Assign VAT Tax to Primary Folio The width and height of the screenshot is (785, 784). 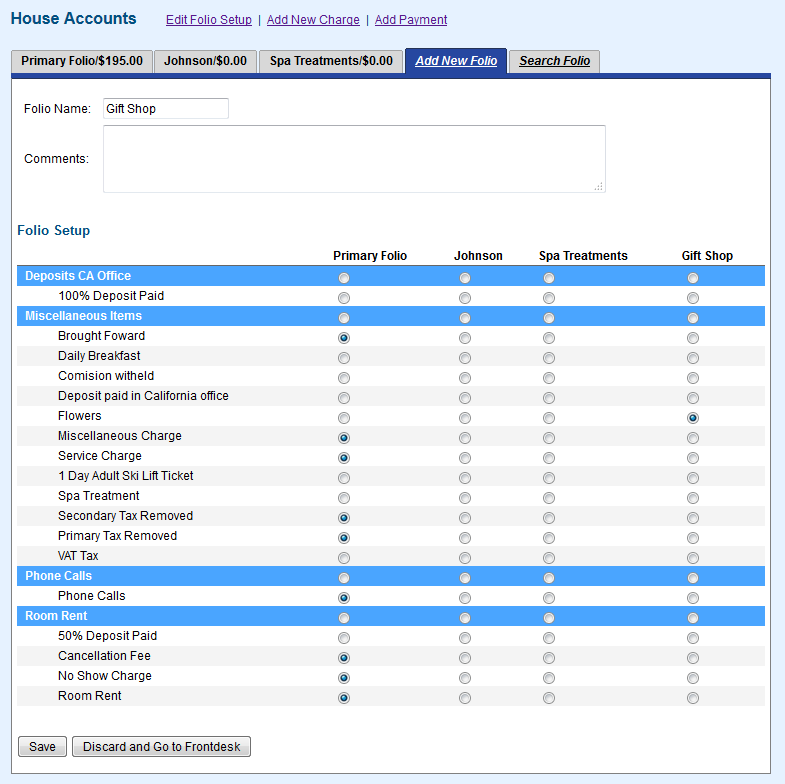coord(343,558)
